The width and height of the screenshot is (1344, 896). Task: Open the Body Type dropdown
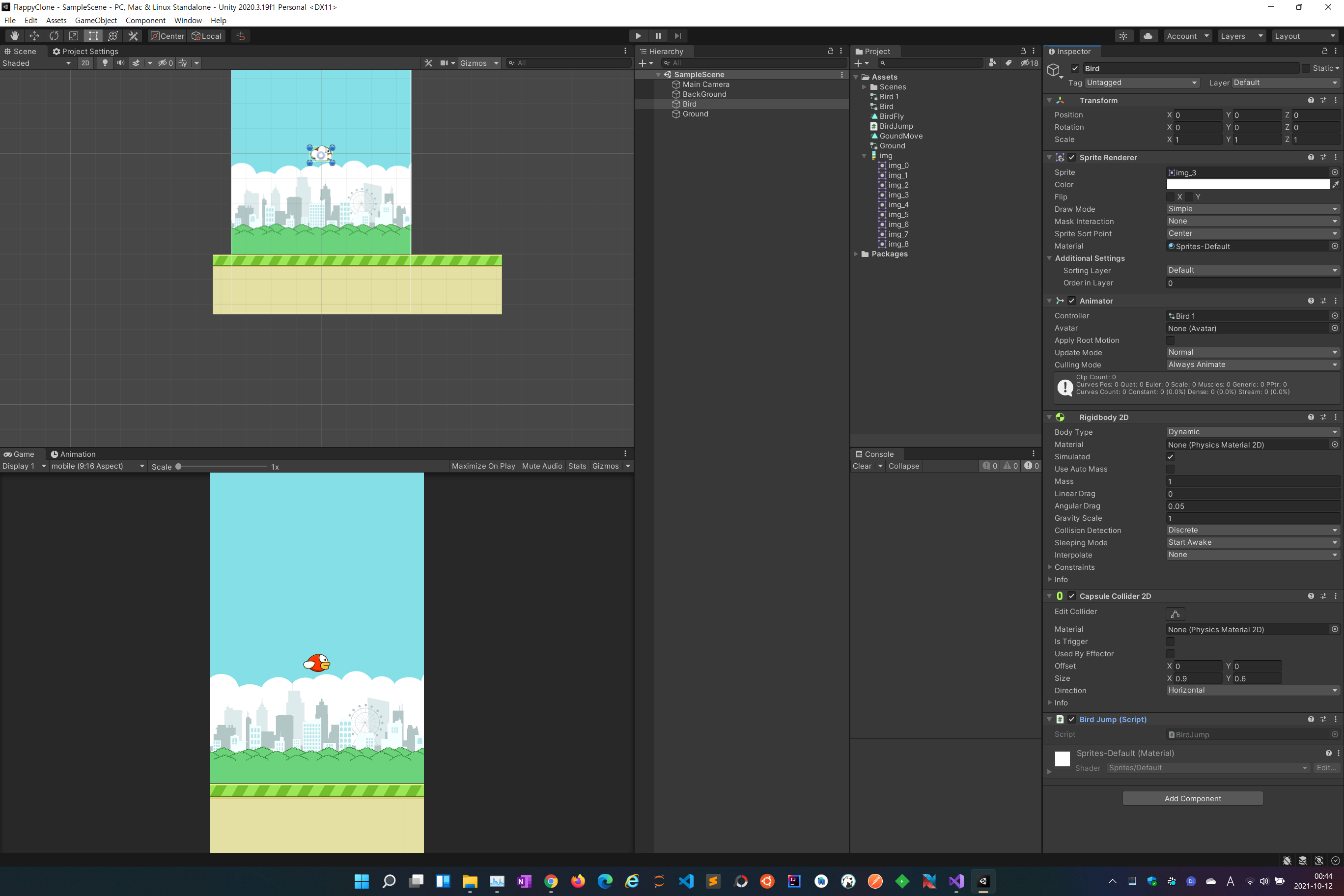pyautogui.click(x=1253, y=432)
